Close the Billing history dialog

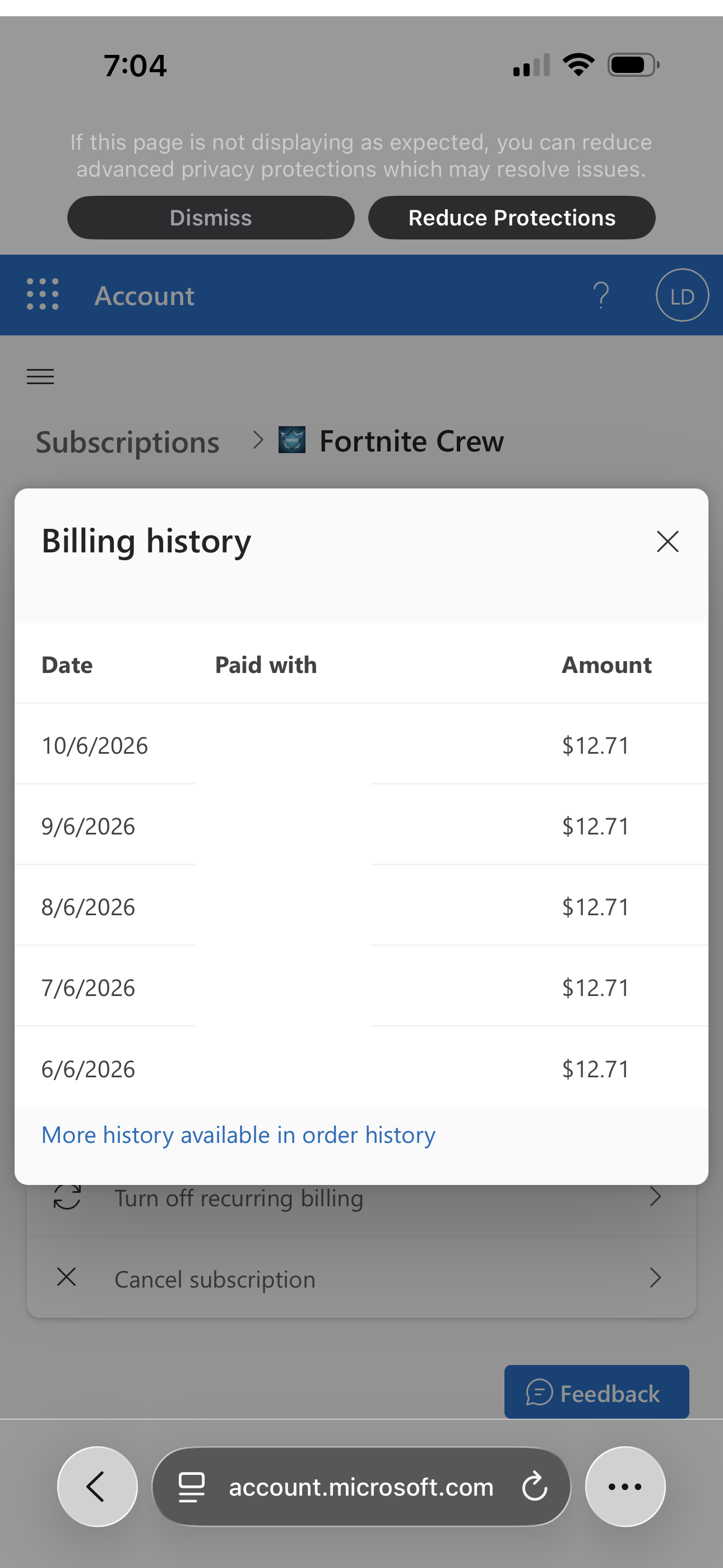coord(668,541)
